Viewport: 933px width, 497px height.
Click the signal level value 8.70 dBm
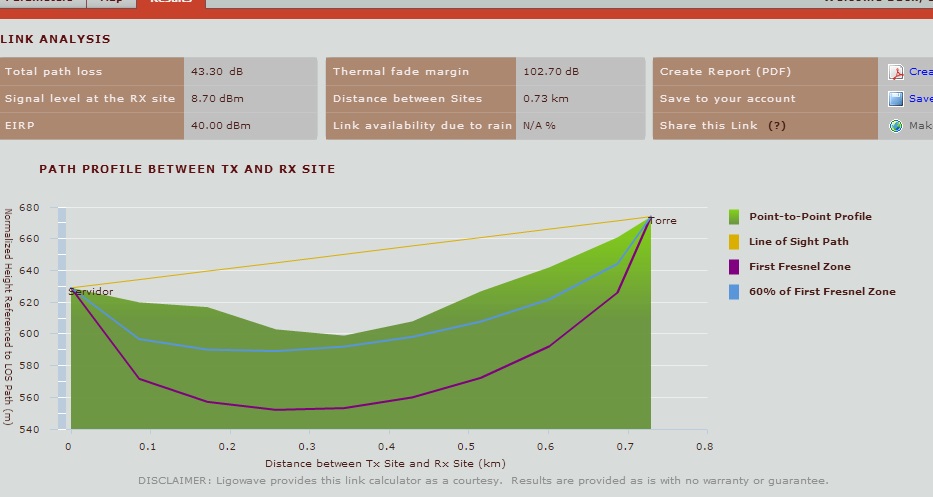(217, 99)
